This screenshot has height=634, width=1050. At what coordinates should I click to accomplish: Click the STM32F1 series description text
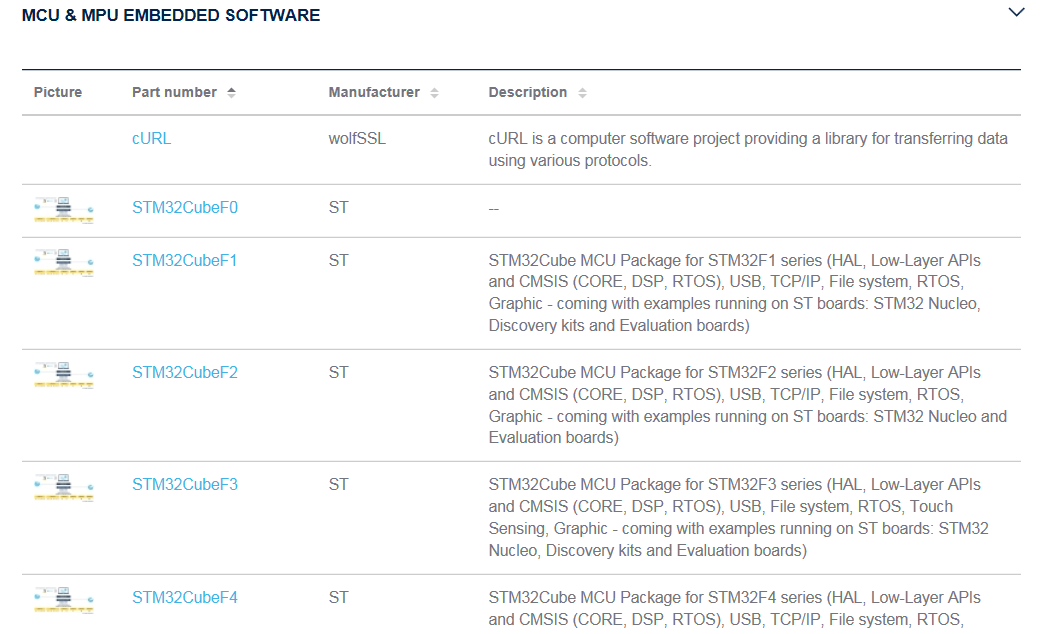(735, 293)
